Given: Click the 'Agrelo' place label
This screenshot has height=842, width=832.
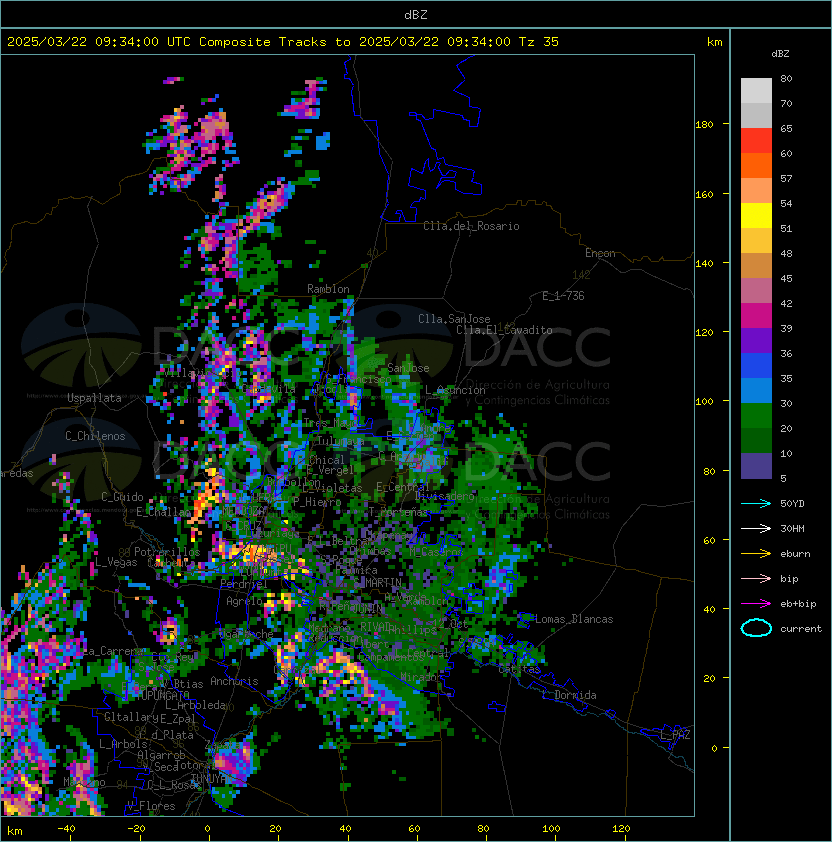Looking at the screenshot, I should click(244, 601).
